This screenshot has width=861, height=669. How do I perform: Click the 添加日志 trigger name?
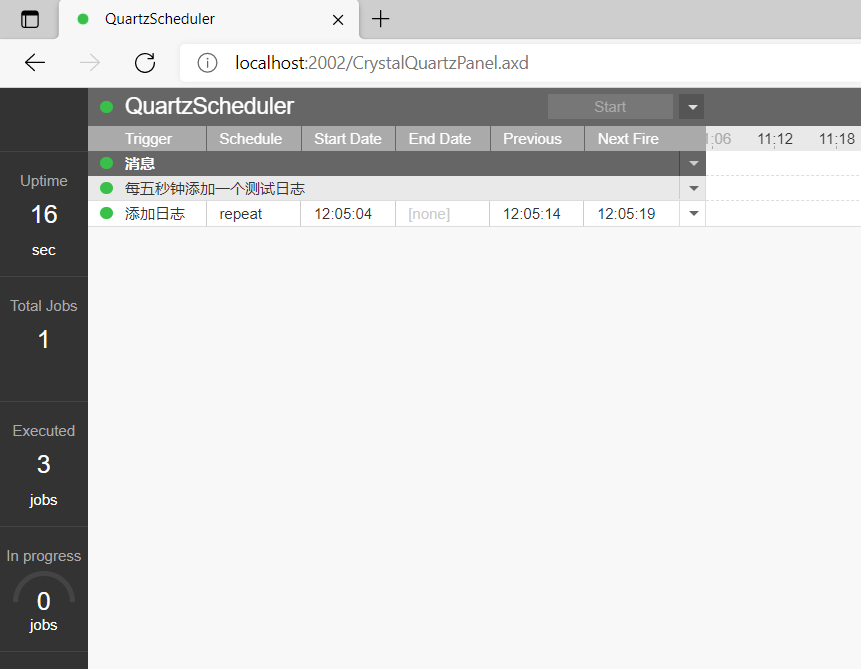pyautogui.click(x=155, y=214)
